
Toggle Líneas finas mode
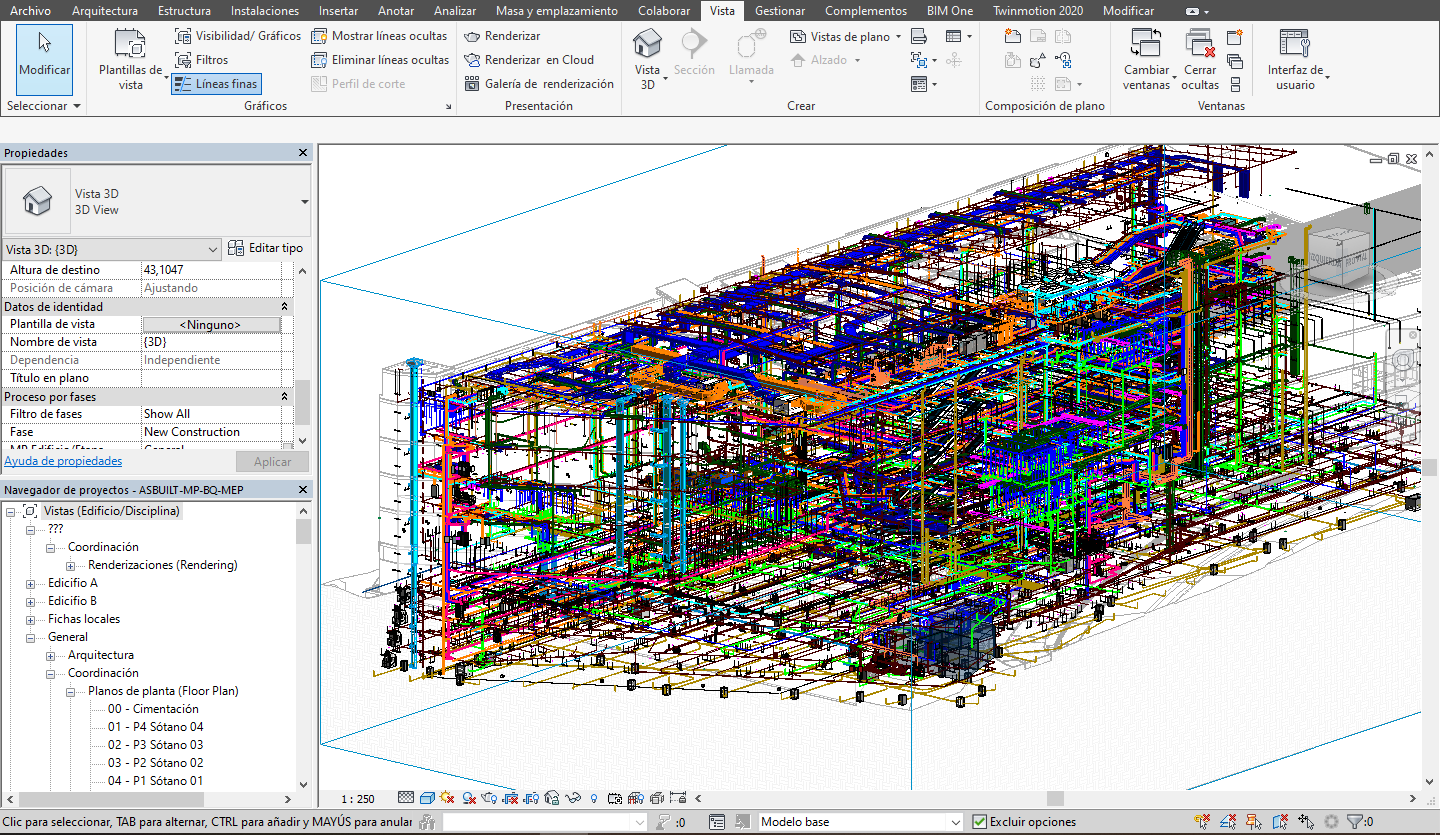pyautogui.click(x=216, y=83)
